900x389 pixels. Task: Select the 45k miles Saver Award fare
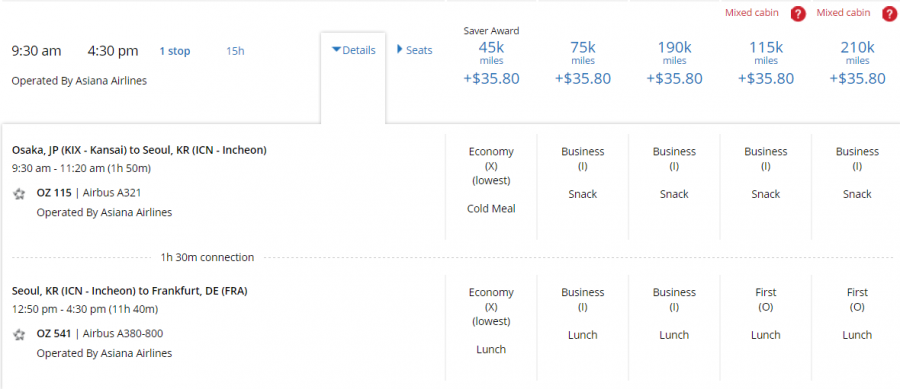[491, 63]
